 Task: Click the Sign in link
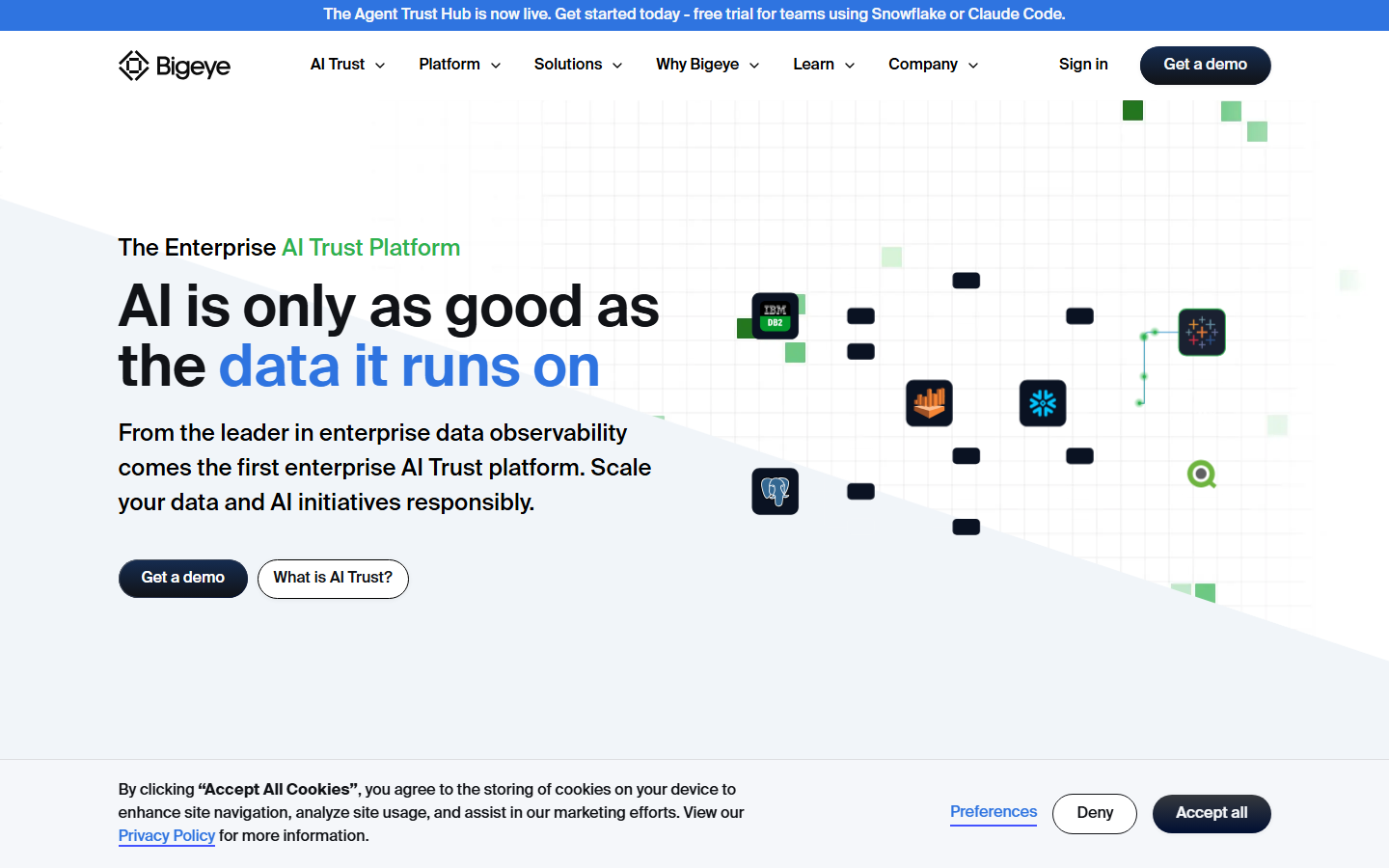pos(1083,65)
